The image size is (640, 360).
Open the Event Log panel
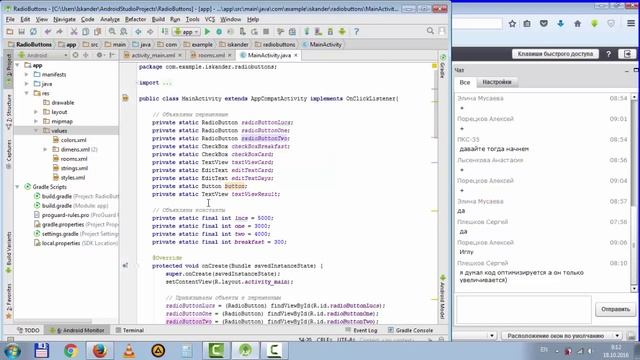(361, 330)
